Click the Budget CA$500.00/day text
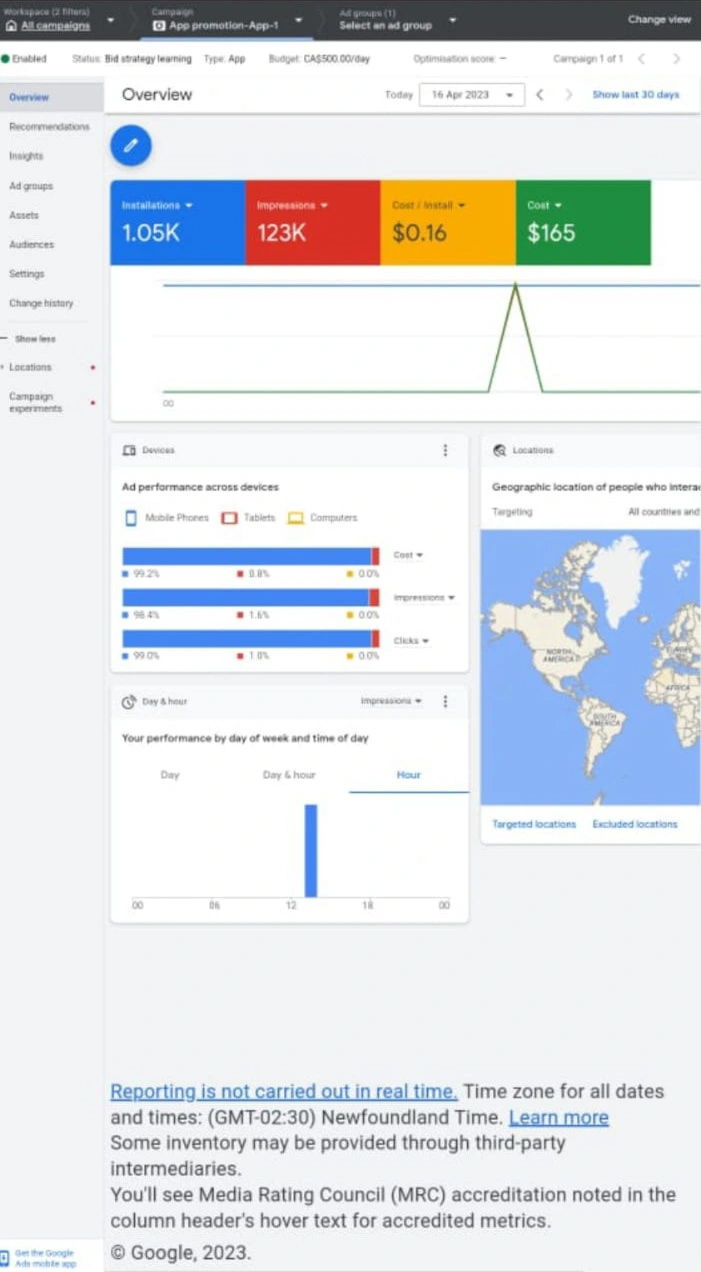This screenshot has width=701, height=1272. click(319, 59)
